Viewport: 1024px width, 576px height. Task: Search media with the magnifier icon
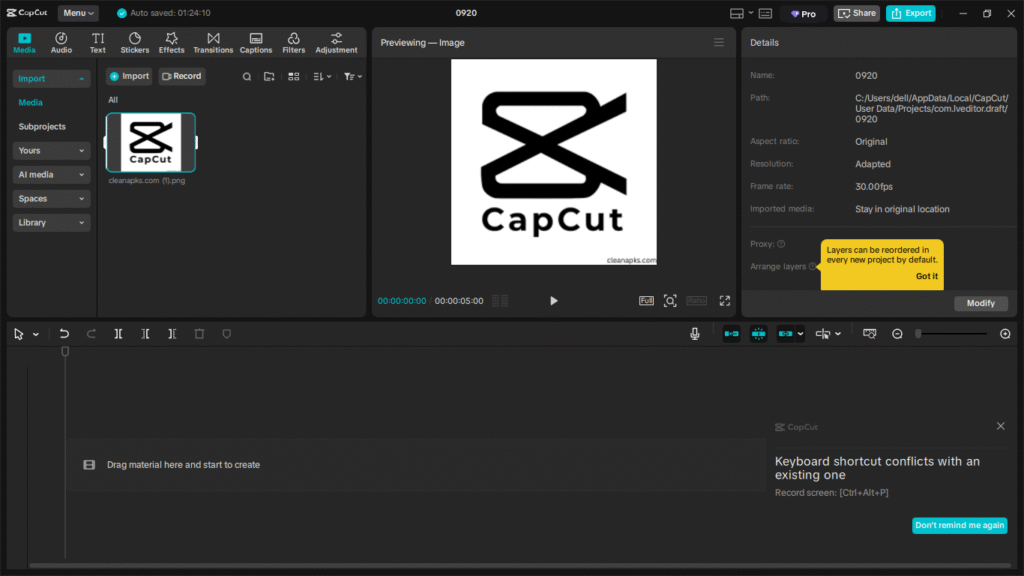click(x=247, y=77)
